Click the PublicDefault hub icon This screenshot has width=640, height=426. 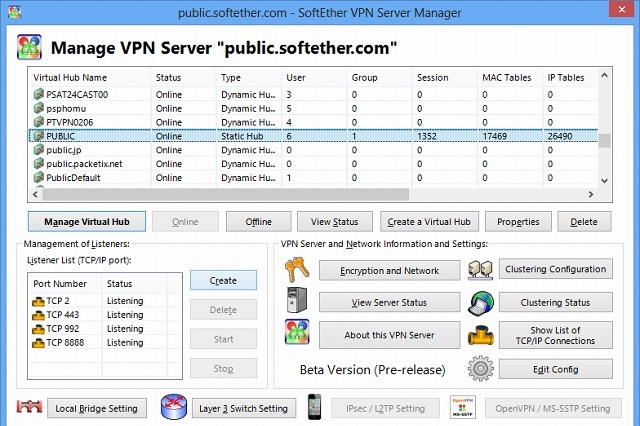point(38,178)
